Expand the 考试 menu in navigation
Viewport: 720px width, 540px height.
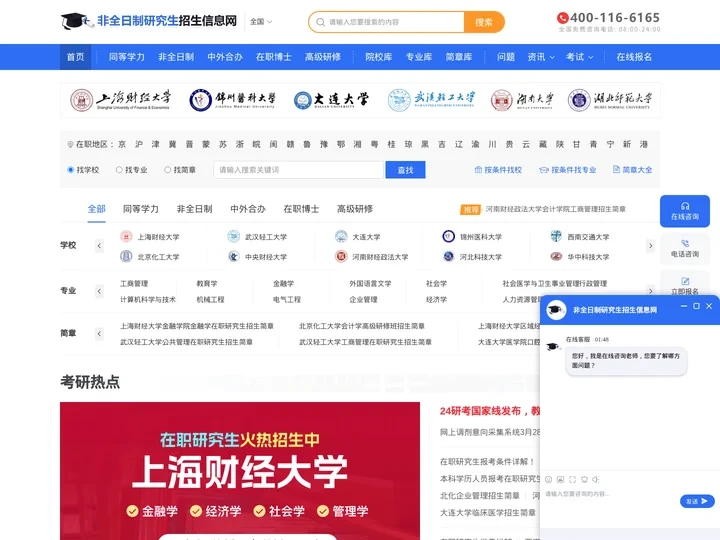point(579,57)
